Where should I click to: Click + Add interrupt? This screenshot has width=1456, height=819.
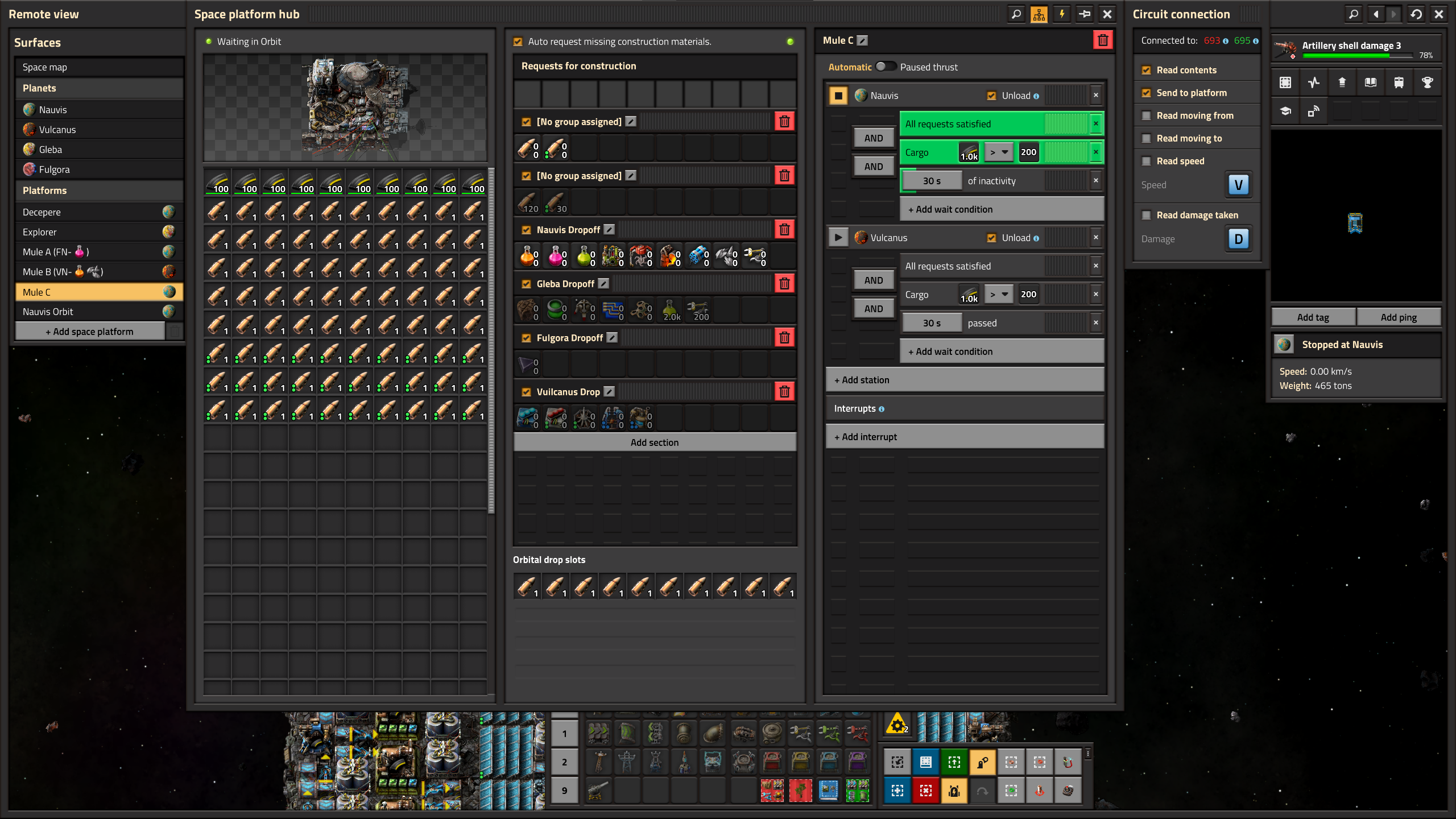pos(965,437)
